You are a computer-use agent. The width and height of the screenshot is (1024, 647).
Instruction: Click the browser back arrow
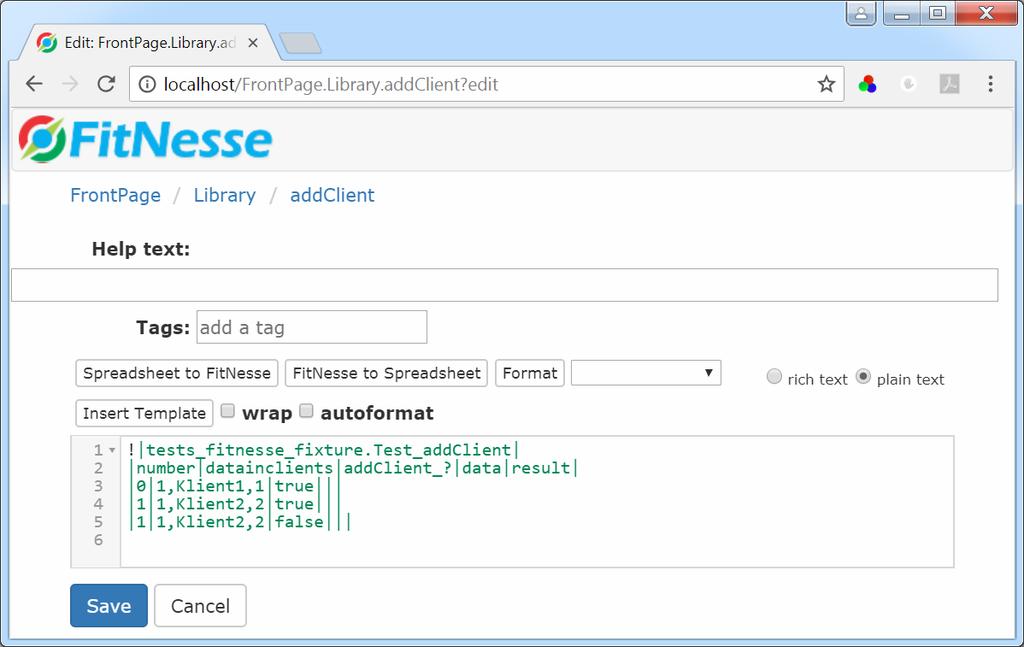click(34, 84)
